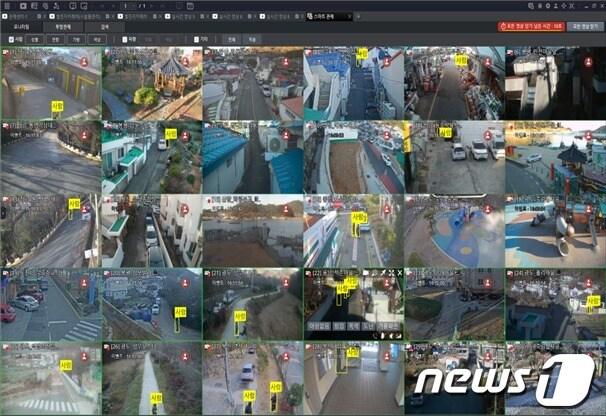This screenshot has height=420, width=606.
Task: Select camera 21 tile showing the curved walkway
Action: coord(253,304)
